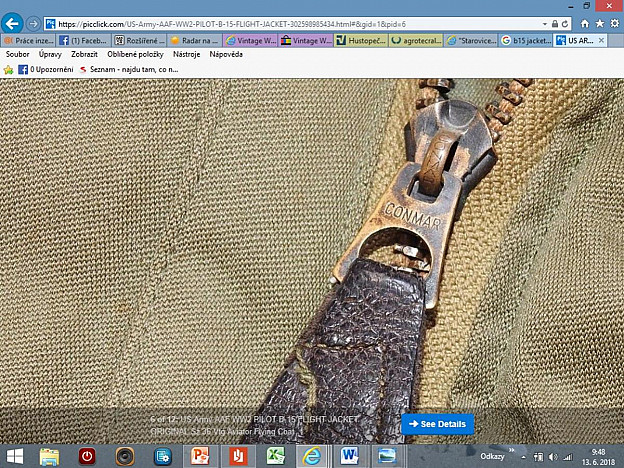Open the Nástroje menu

click(x=186, y=54)
